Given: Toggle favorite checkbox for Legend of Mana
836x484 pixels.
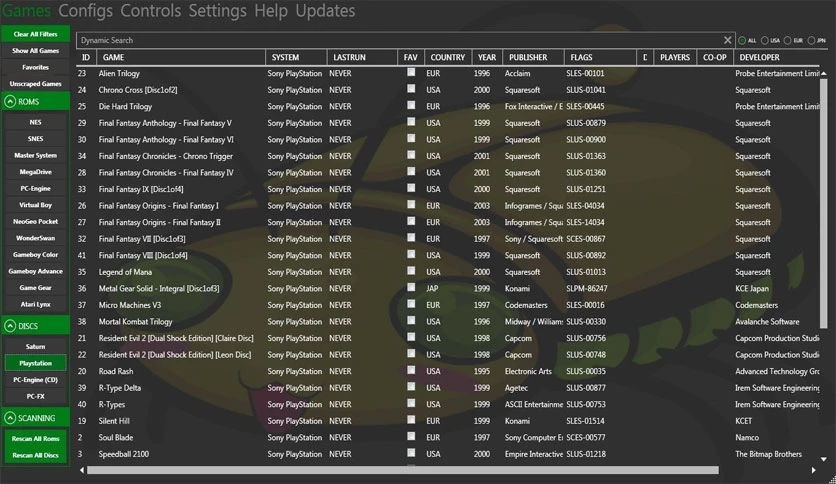Looking at the screenshot, I should 411,271.
